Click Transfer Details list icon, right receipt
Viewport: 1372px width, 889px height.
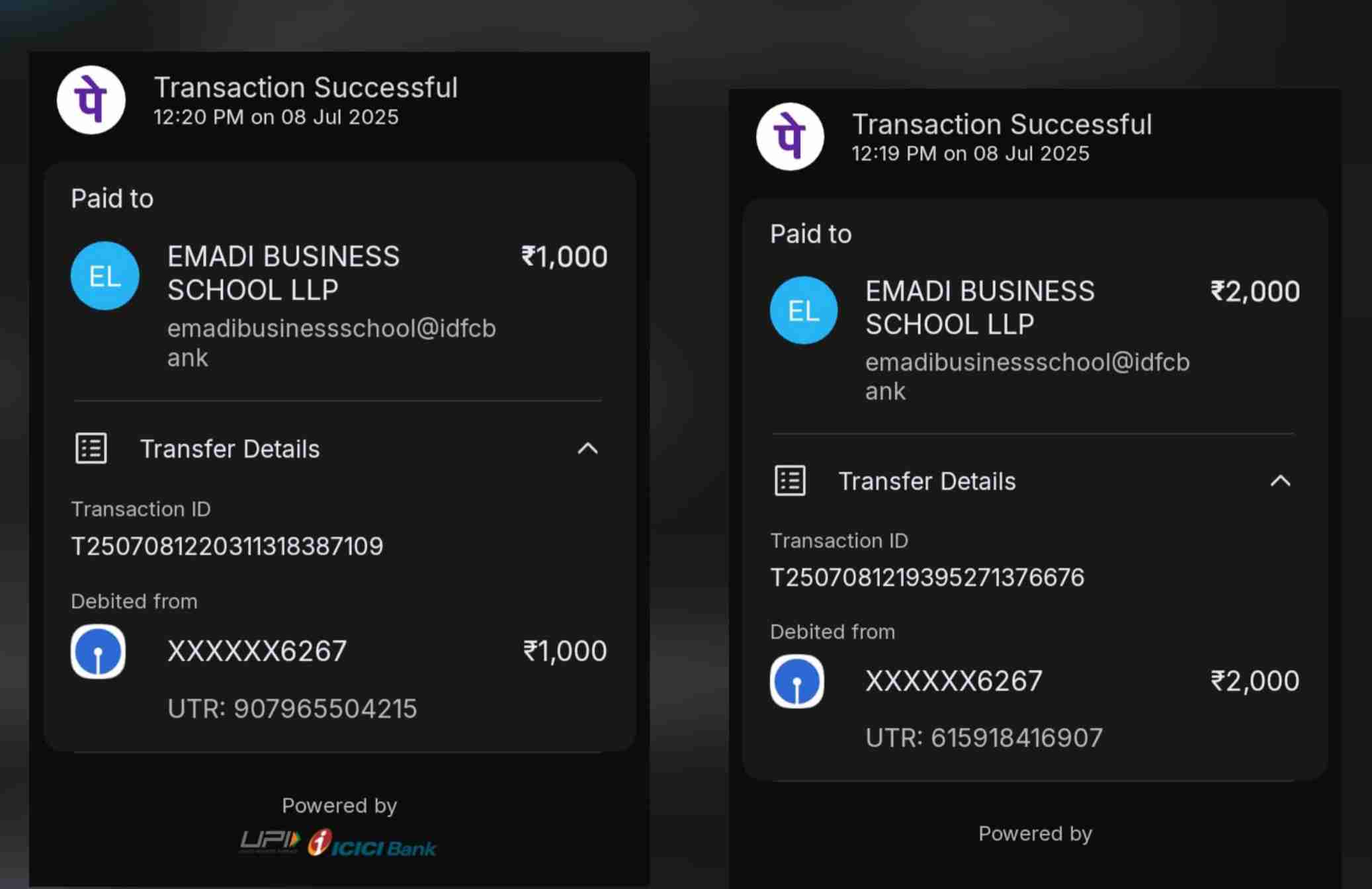click(x=790, y=481)
